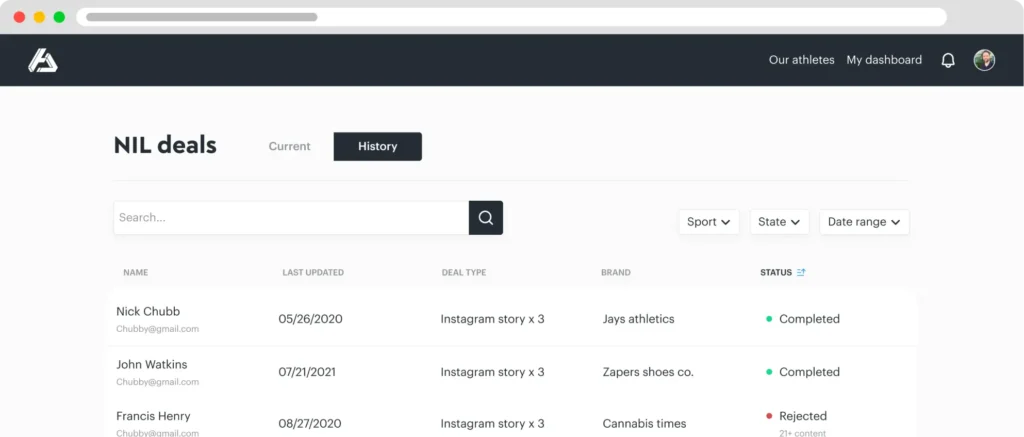This screenshot has width=1024, height=437.
Task: Click the browser address bar
Action: coord(511,17)
